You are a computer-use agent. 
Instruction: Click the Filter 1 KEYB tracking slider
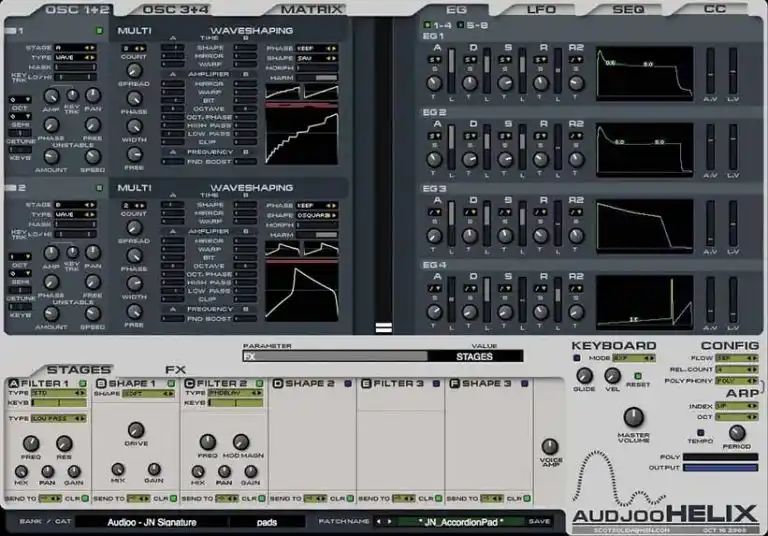[x=59, y=403]
